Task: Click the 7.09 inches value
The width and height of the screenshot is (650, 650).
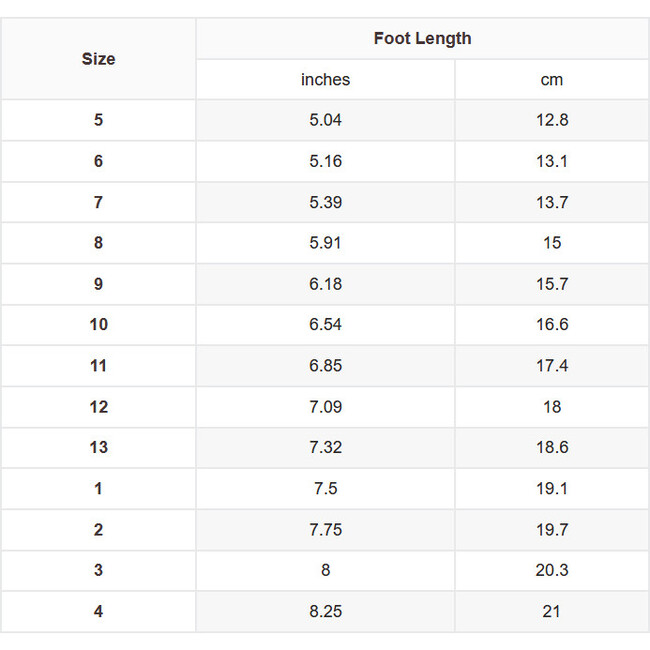Action: pyautogui.click(x=325, y=407)
